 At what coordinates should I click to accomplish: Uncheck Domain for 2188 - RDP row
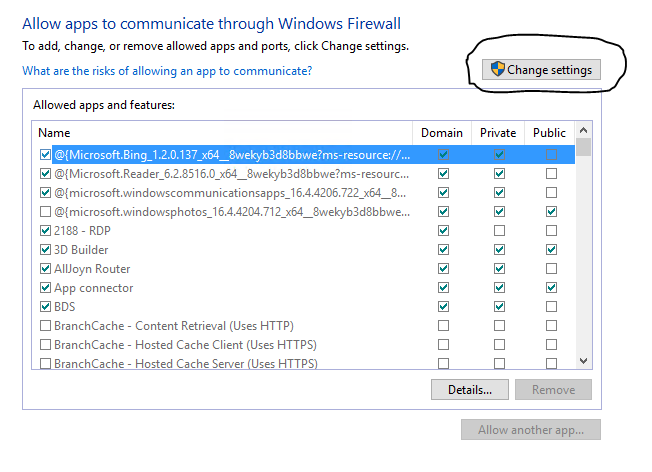[x=444, y=231]
